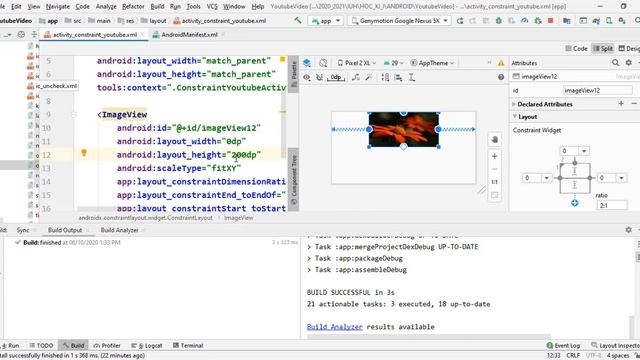
Task: Open the Pixel 2 XL device dropdown
Action: [x=357, y=63]
